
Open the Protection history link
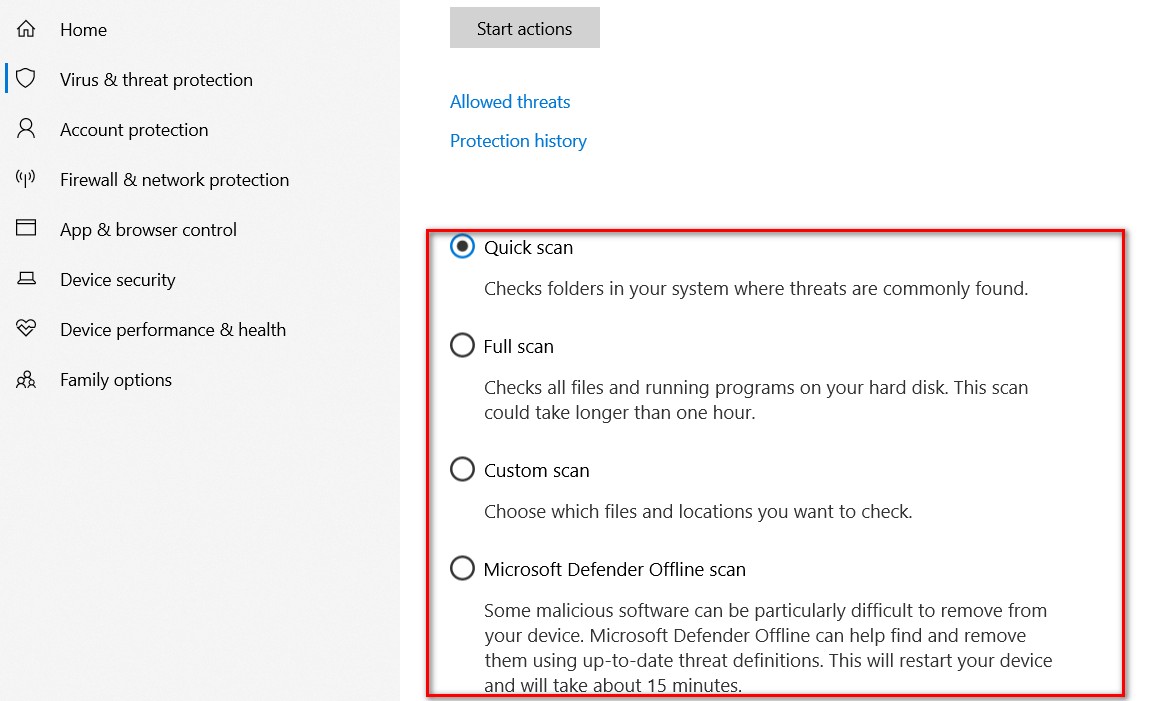pos(519,140)
